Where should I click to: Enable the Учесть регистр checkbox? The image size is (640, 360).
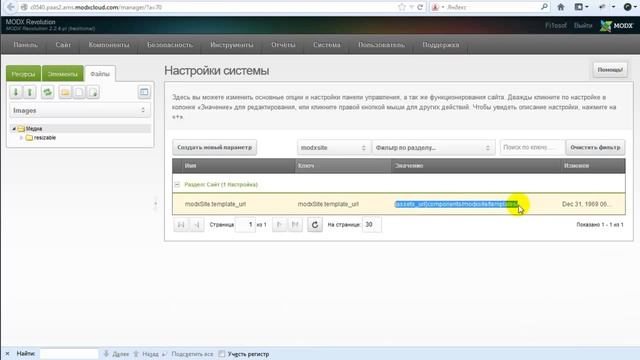click(222, 354)
